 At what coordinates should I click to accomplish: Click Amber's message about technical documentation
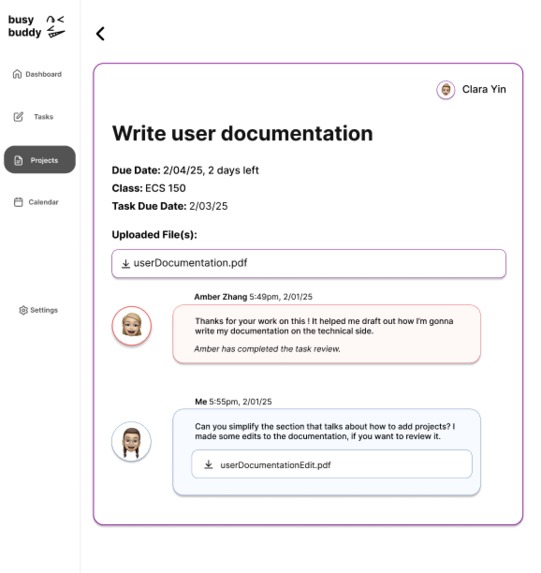pyautogui.click(x=324, y=326)
